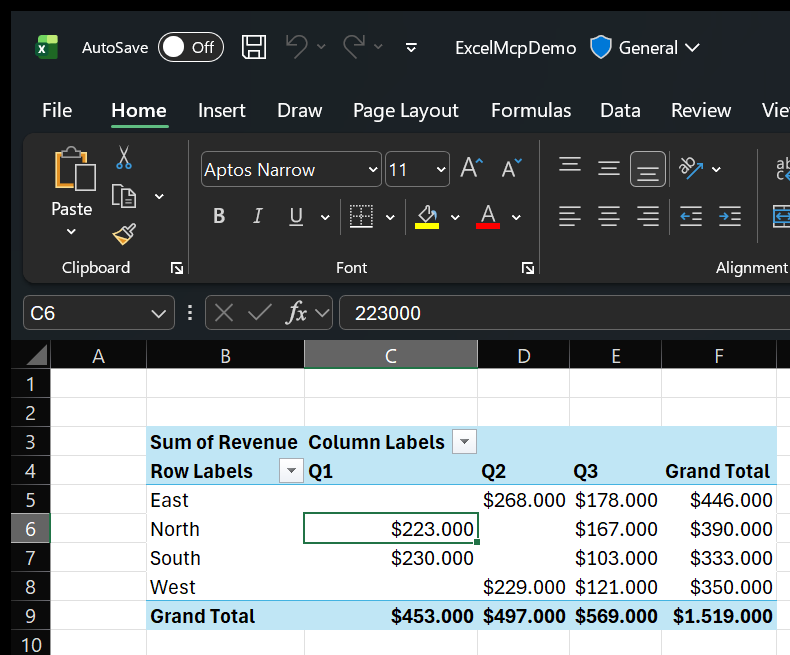Click the Select All corner triangle
790x655 pixels.
click(37, 355)
